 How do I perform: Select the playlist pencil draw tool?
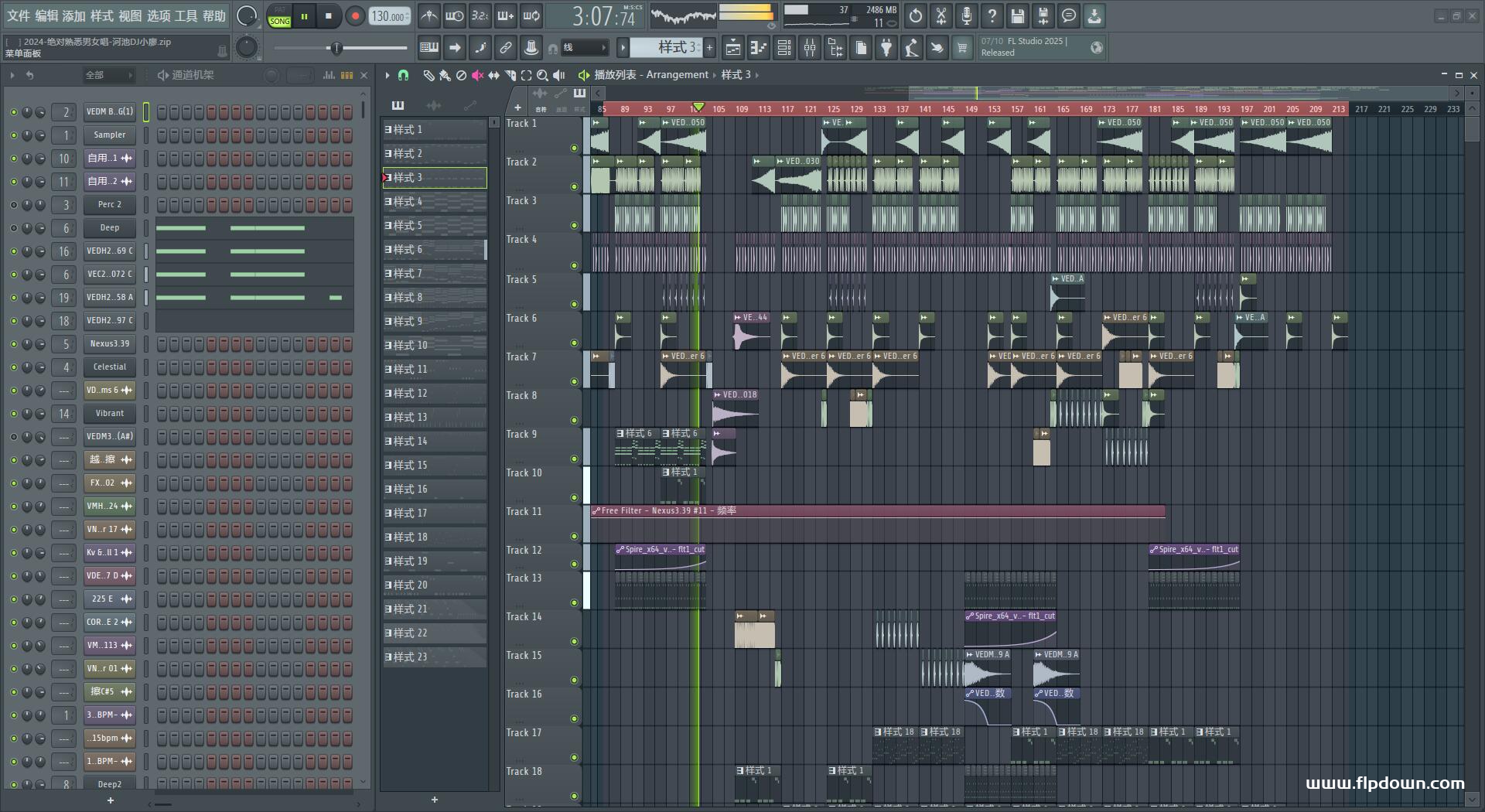[428, 75]
